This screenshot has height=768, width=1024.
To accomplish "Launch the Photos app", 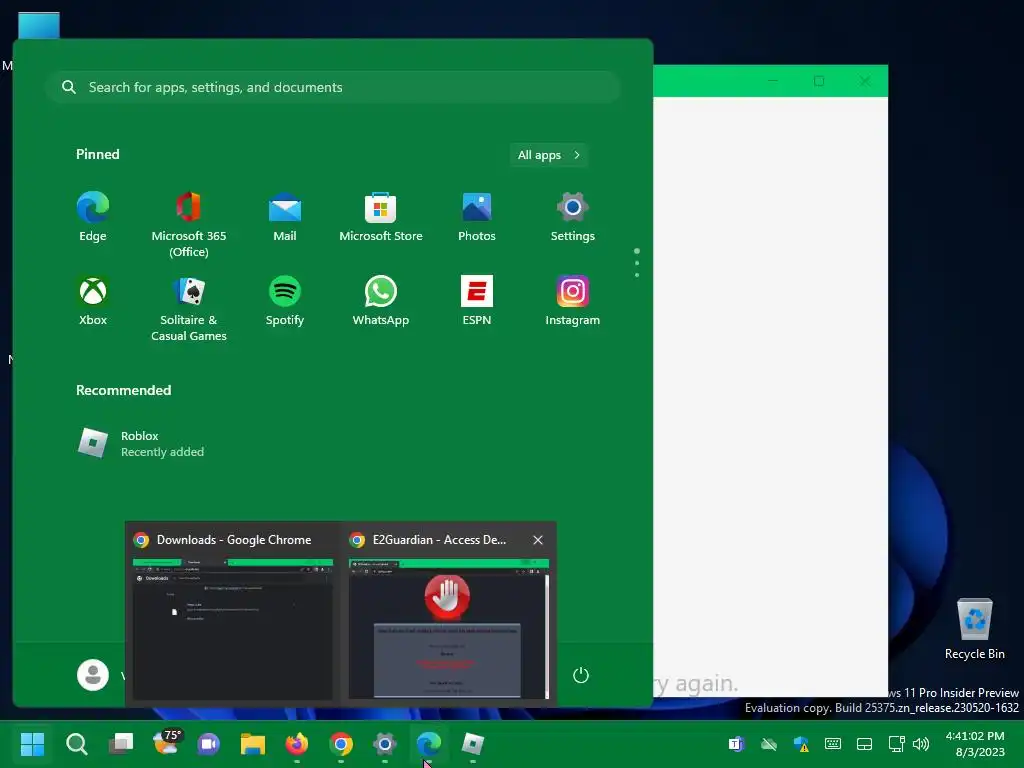I will point(477,217).
